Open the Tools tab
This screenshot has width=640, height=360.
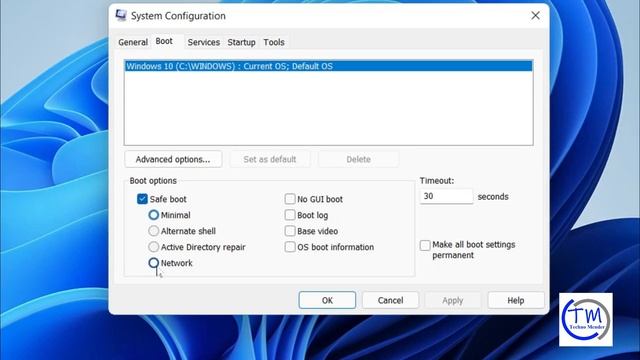click(x=273, y=42)
